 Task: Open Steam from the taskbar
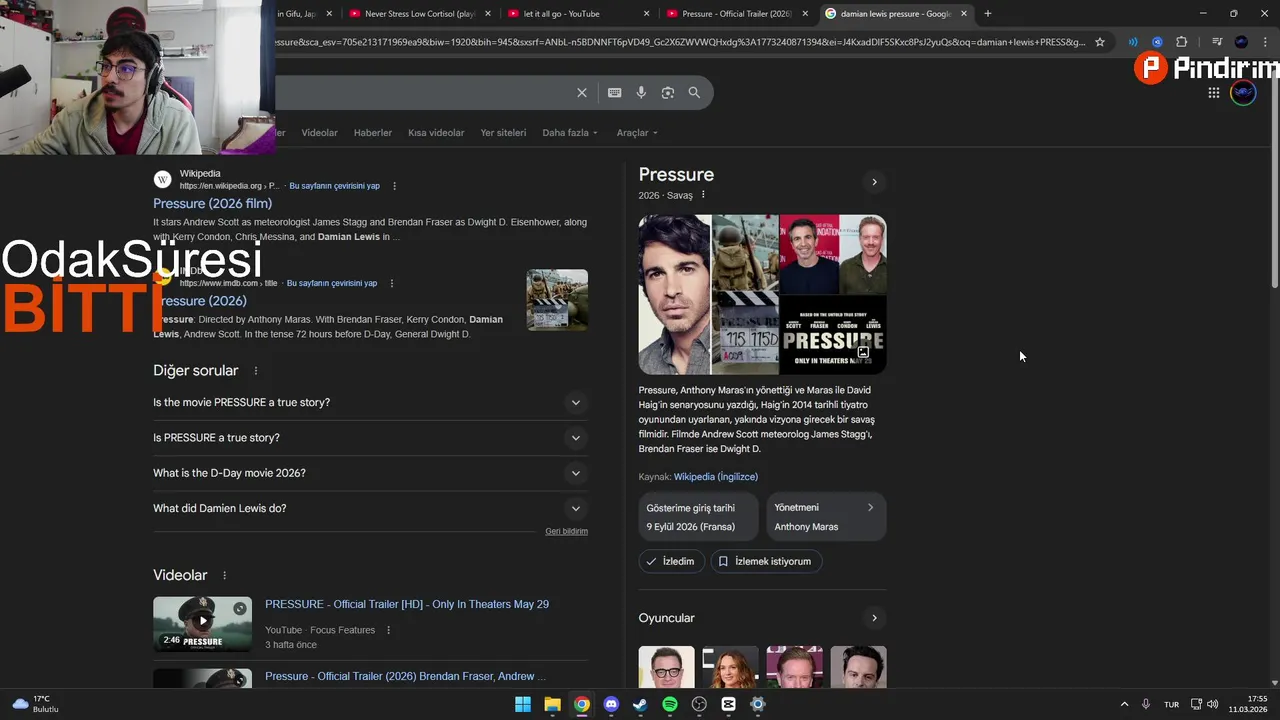pos(640,704)
